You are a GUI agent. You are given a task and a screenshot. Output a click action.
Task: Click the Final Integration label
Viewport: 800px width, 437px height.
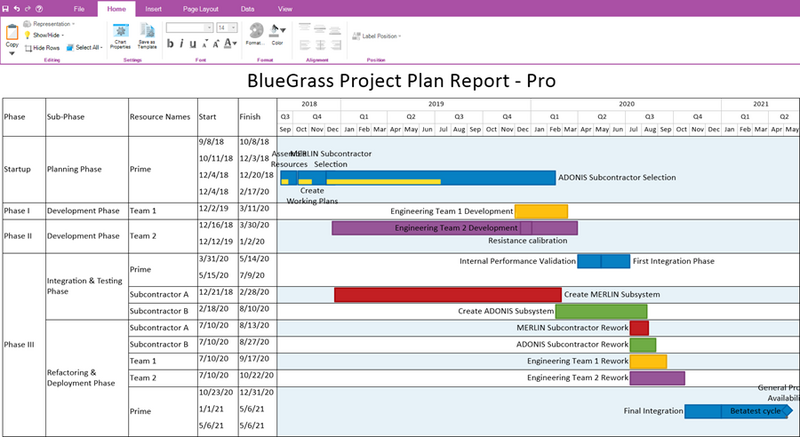point(653,411)
